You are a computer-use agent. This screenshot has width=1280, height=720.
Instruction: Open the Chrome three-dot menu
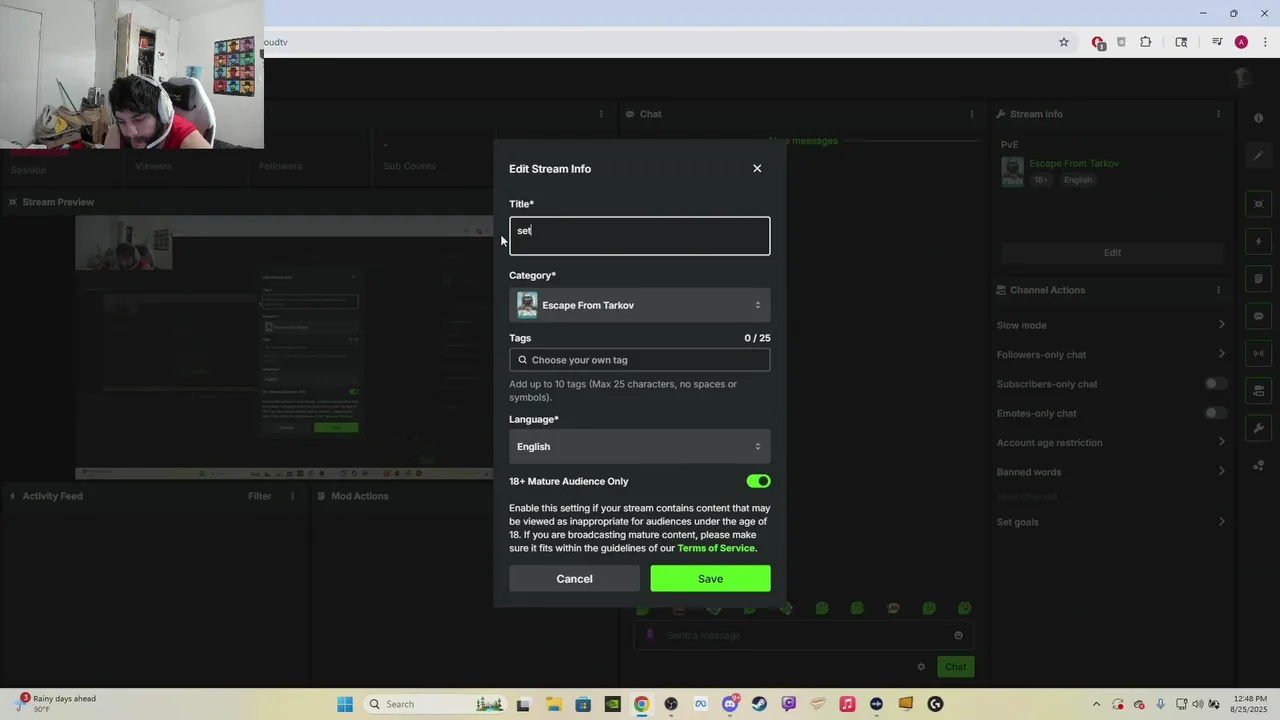tap(1265, 42)
